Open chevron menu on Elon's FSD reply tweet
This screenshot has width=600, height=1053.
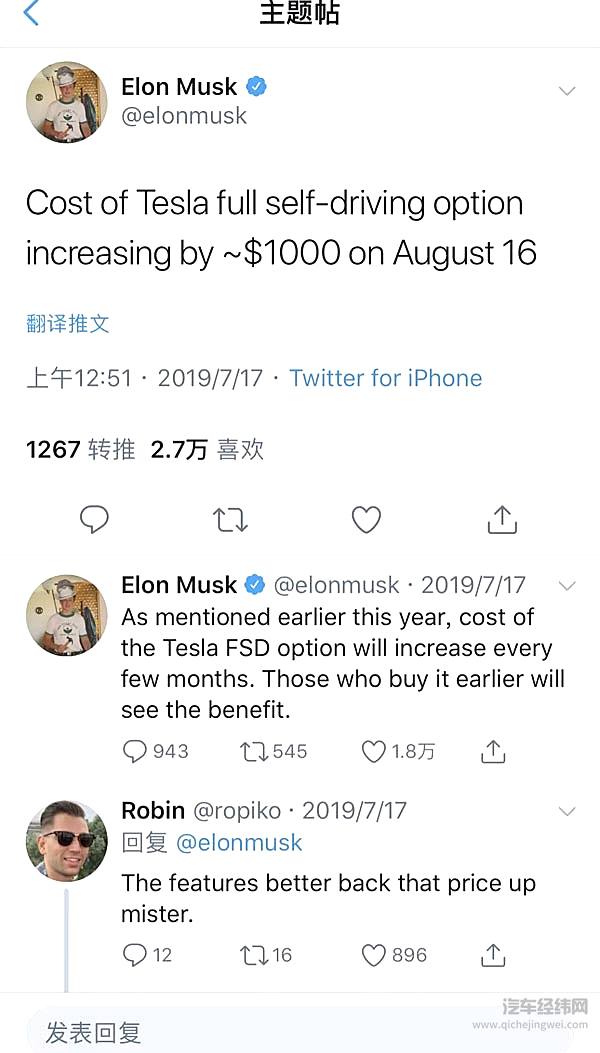[567, 585]
